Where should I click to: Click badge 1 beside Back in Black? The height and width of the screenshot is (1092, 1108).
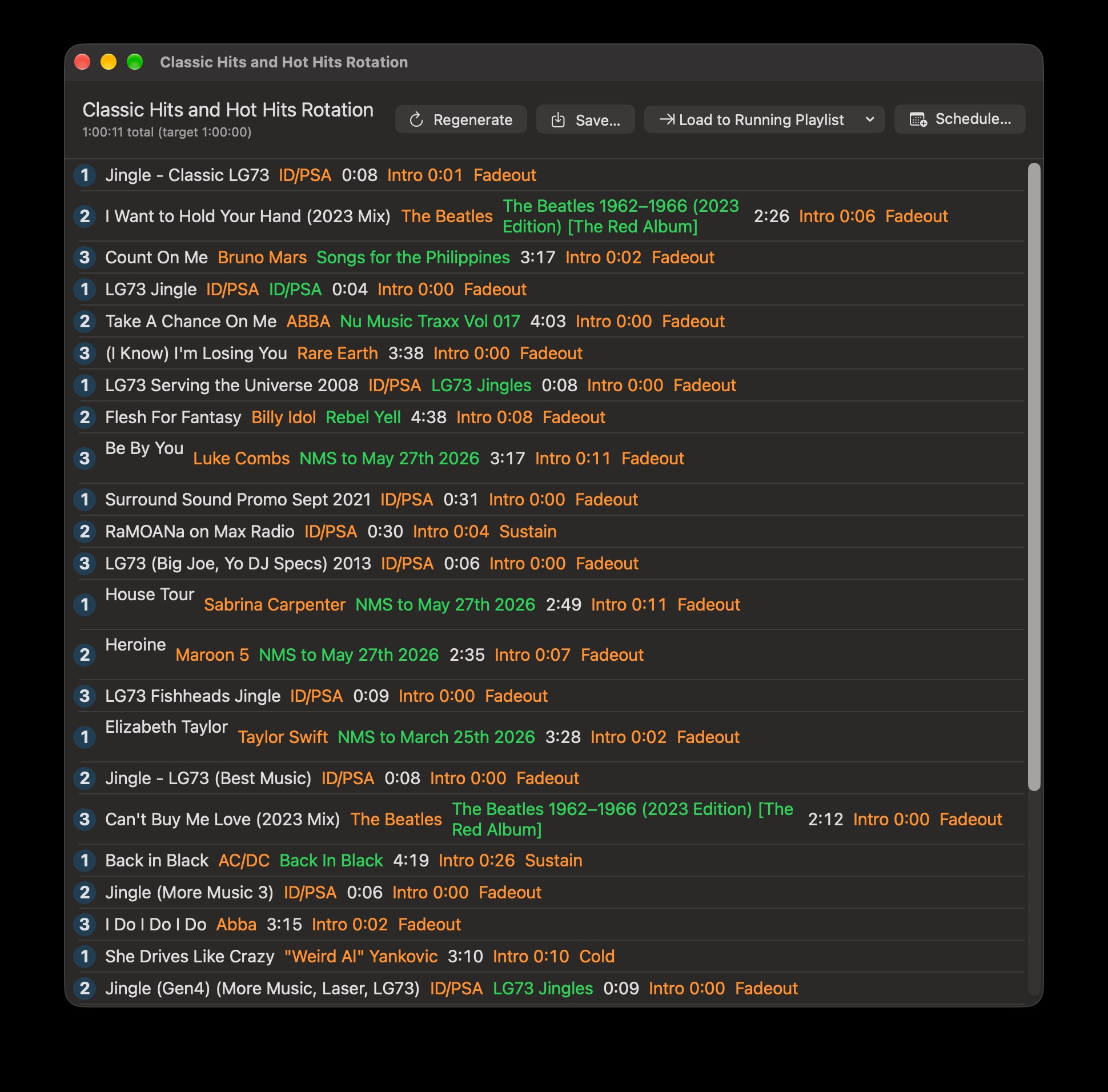pyautogui.click(x=85, y=861)
